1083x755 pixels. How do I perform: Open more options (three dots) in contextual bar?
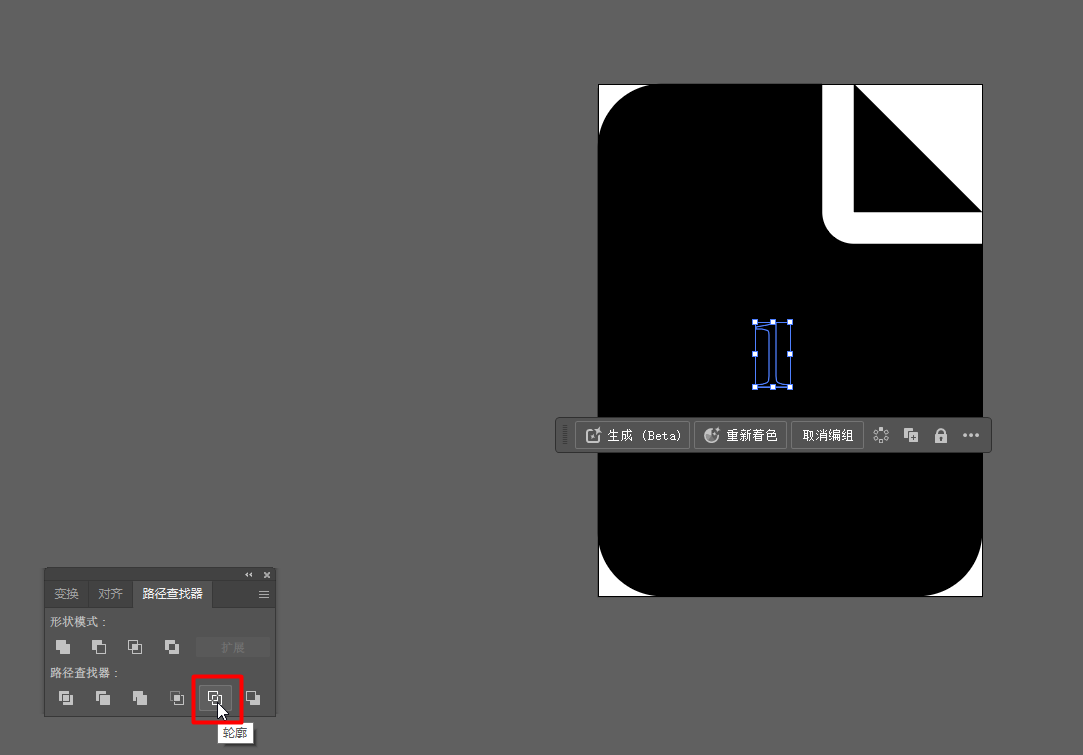point(971,435)
